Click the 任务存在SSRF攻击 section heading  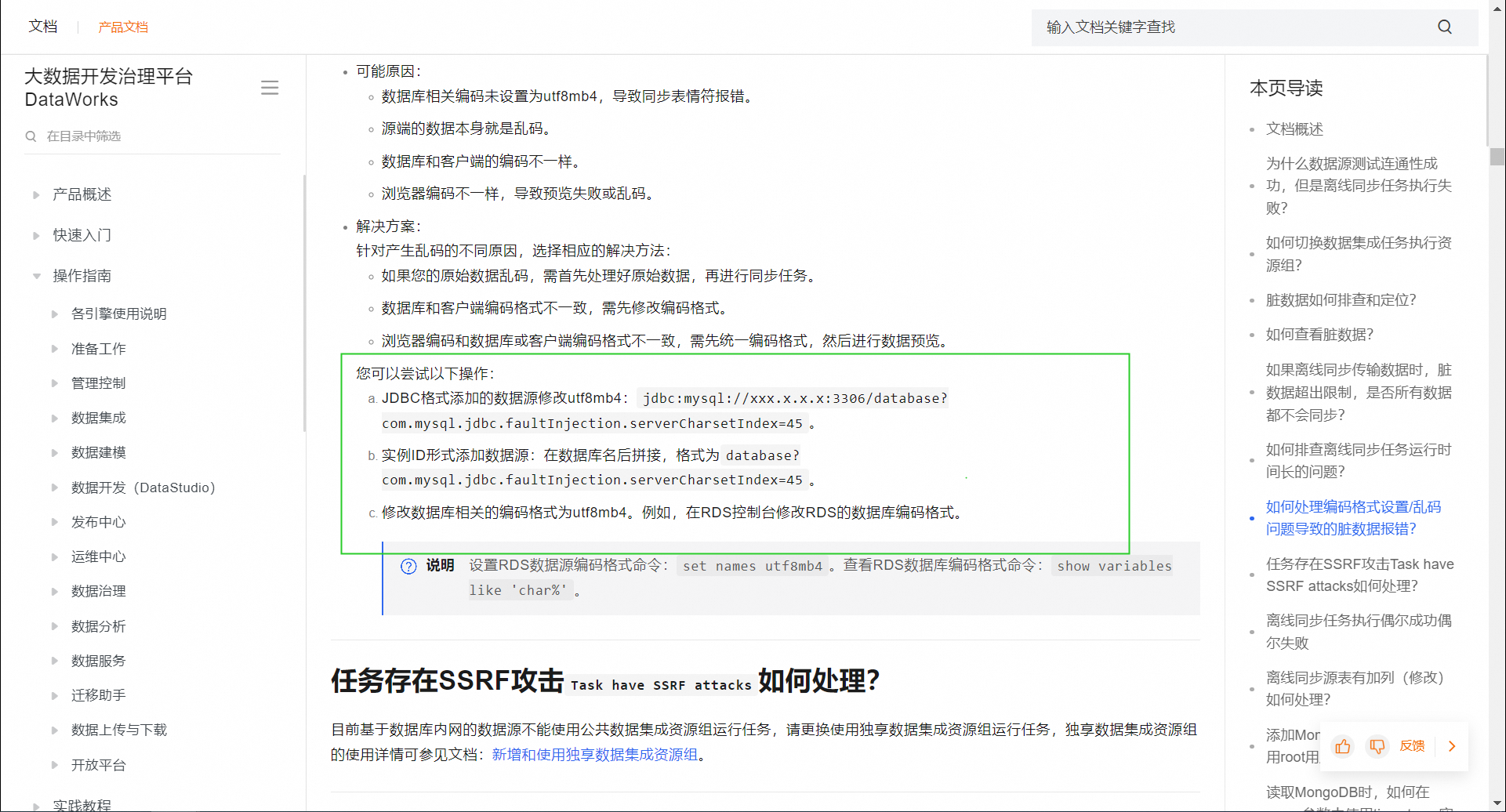605,680
